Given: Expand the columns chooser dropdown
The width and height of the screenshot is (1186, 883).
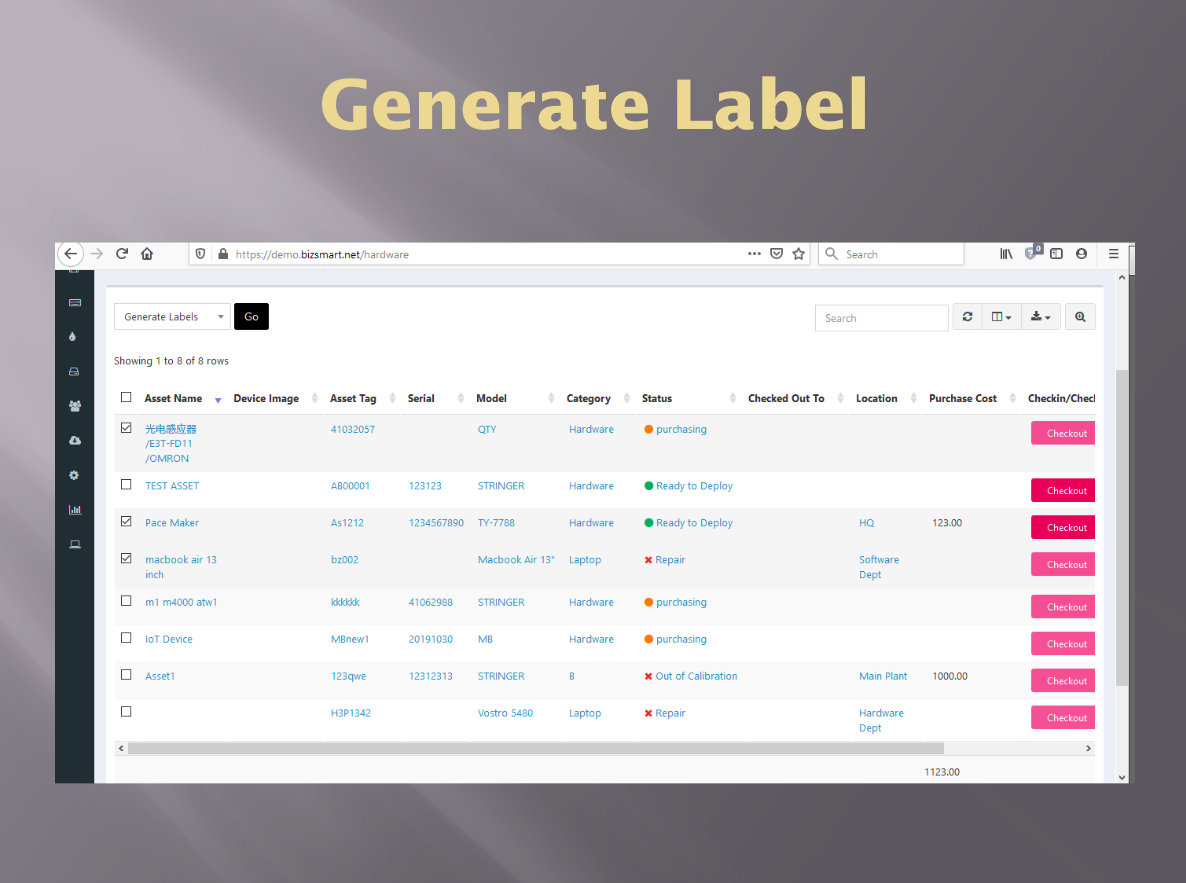Looking at the screenshot, I should (1001, 317).
